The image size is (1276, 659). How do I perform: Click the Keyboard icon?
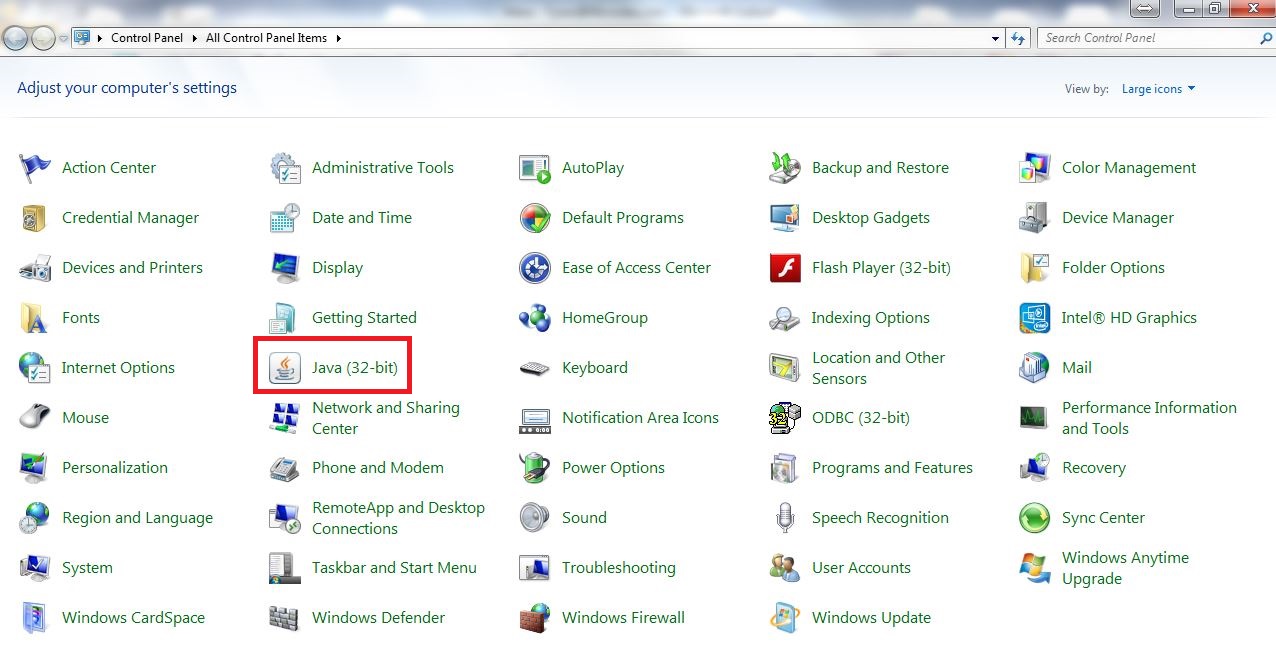pos(535,368)
